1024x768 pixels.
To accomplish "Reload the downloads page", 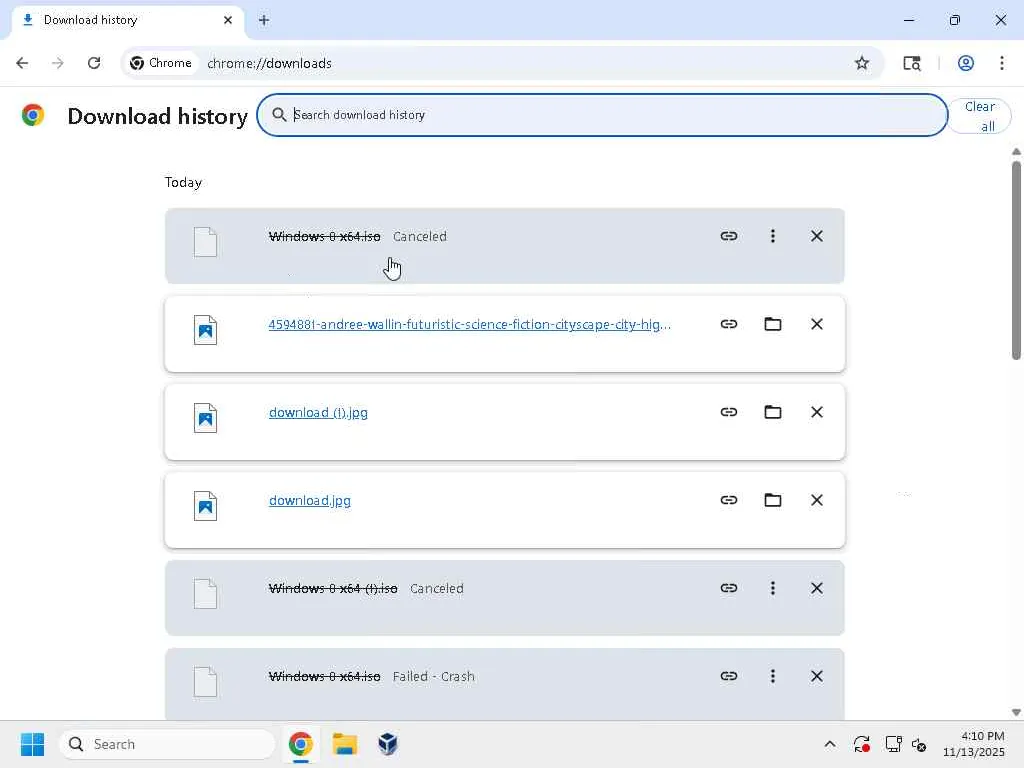I will click(x=94, y=63).
